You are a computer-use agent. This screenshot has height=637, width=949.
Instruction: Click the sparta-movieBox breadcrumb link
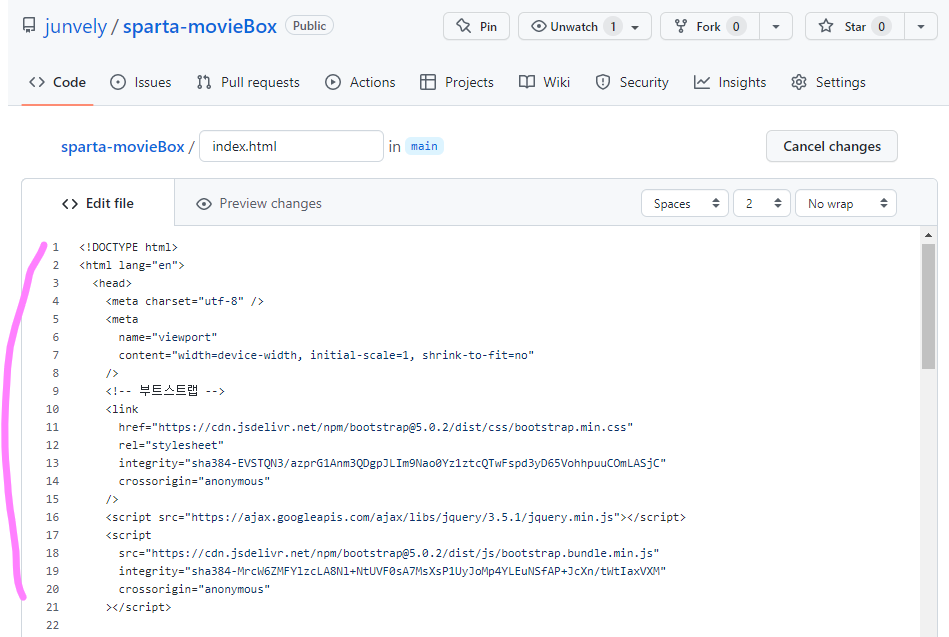click(122, 147)
